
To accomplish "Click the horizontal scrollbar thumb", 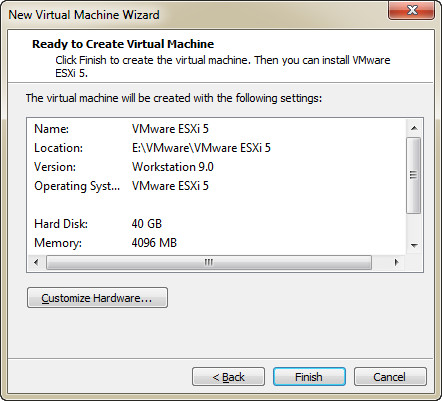I will [x=209, y=262].
